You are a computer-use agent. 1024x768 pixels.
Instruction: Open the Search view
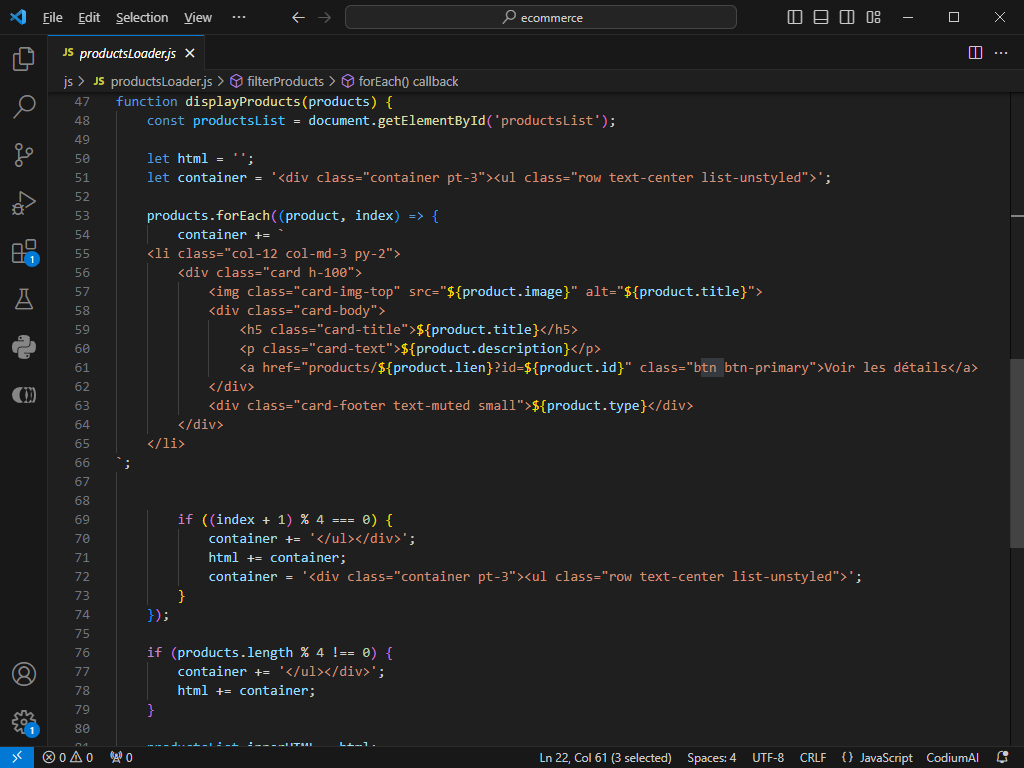[x=24, y=105]
